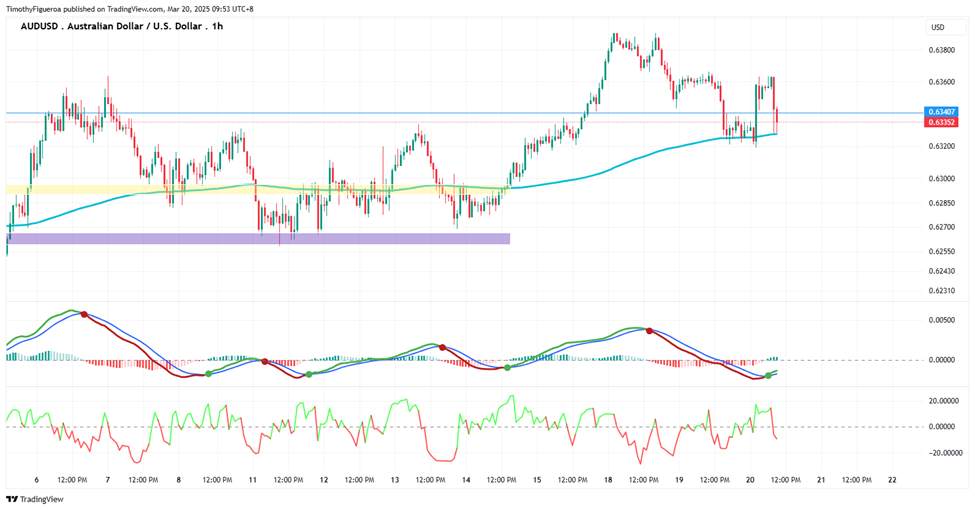This screenshot has height=510, width=975.
Task: Click the 0.00500 MACD scale label
Action: pos(941,320)
